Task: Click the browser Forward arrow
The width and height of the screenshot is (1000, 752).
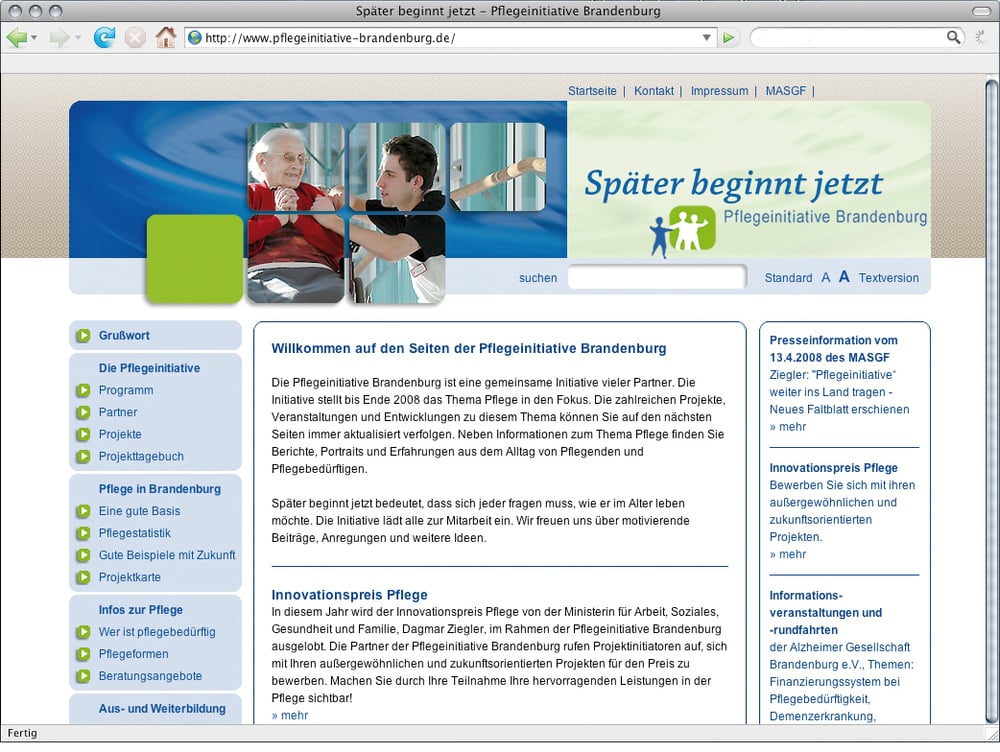Action: tap(59, 38)
